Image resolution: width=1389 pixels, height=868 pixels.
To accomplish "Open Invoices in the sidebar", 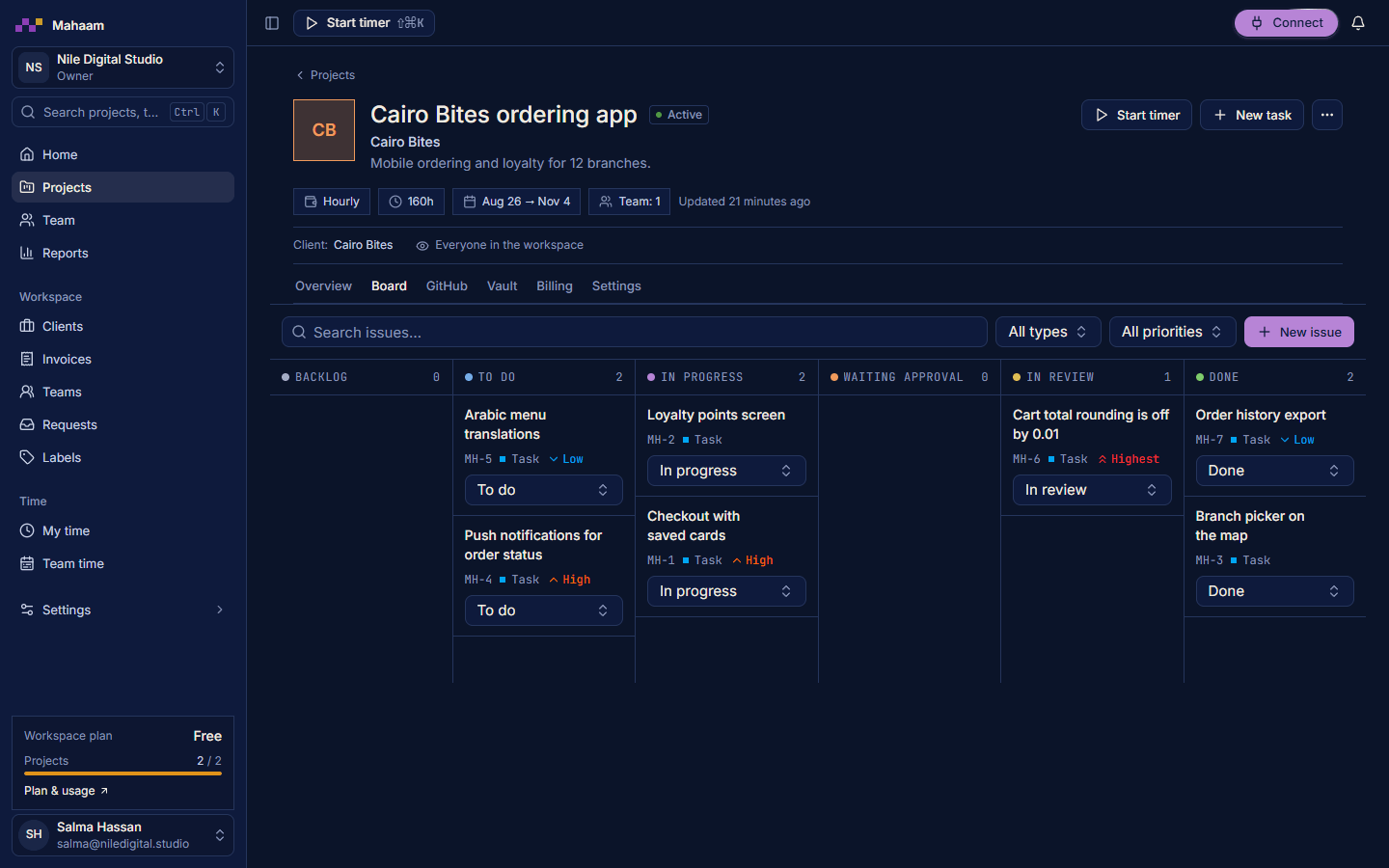I will click(x=123, y=359).
